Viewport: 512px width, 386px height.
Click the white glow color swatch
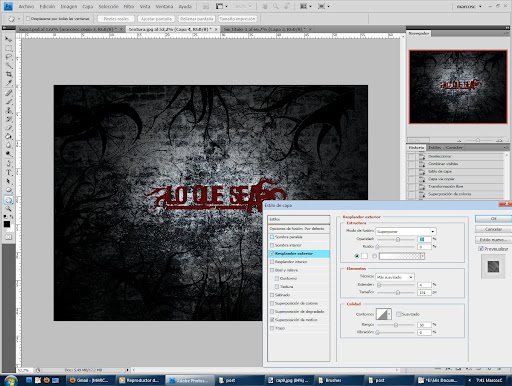coord(364,256)
